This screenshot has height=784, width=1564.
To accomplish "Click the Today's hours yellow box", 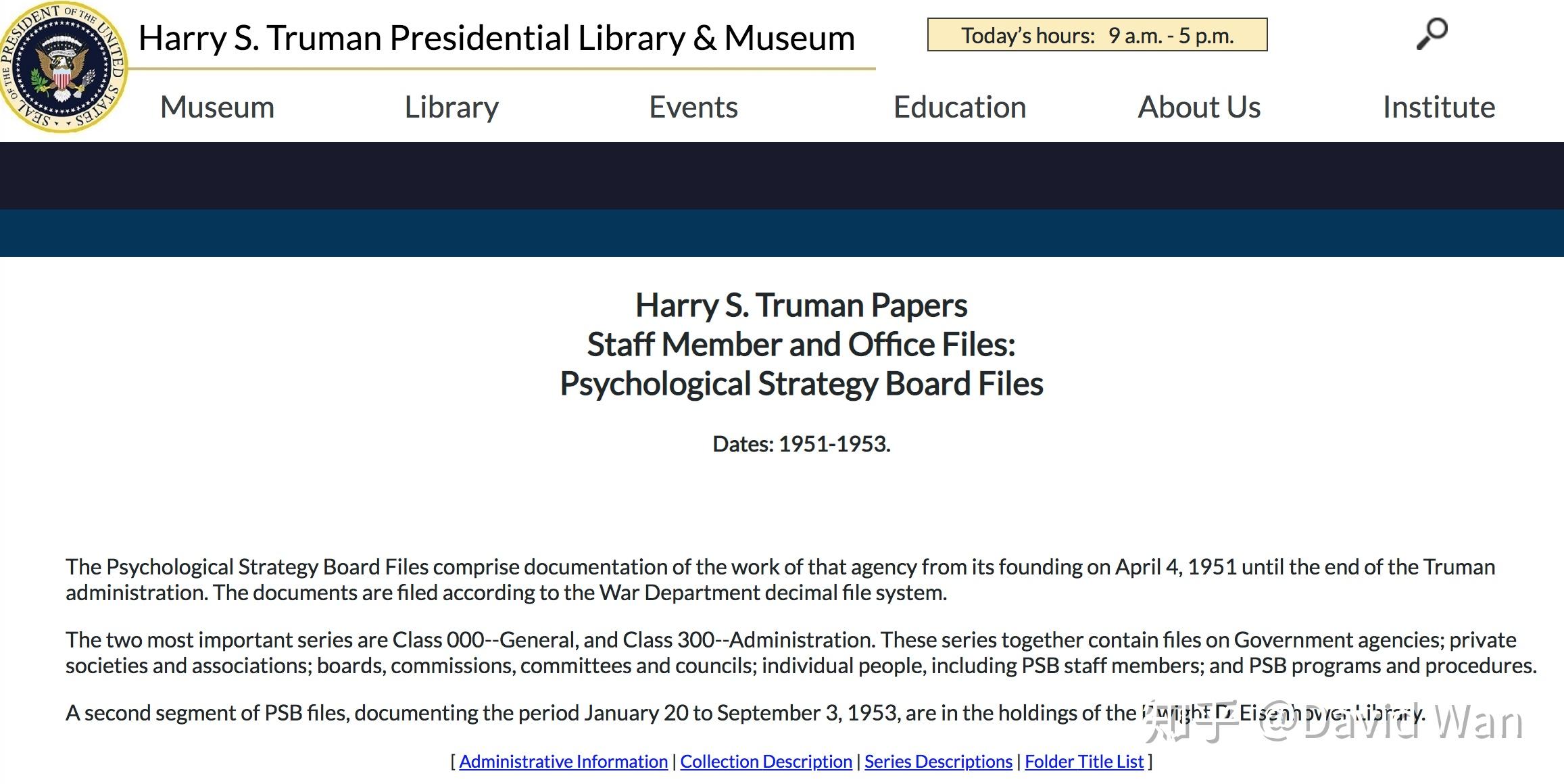I will 1096,35.
